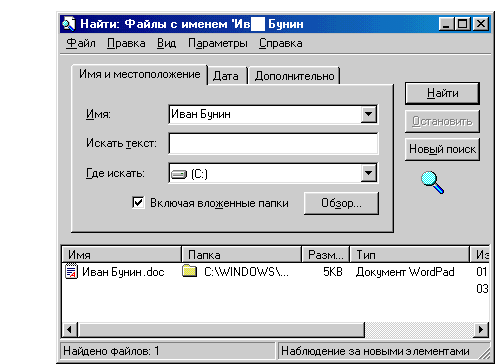Click the horizontal scrollbar thumb in results
Screen dimensions: 495x364
coord(221,330)
